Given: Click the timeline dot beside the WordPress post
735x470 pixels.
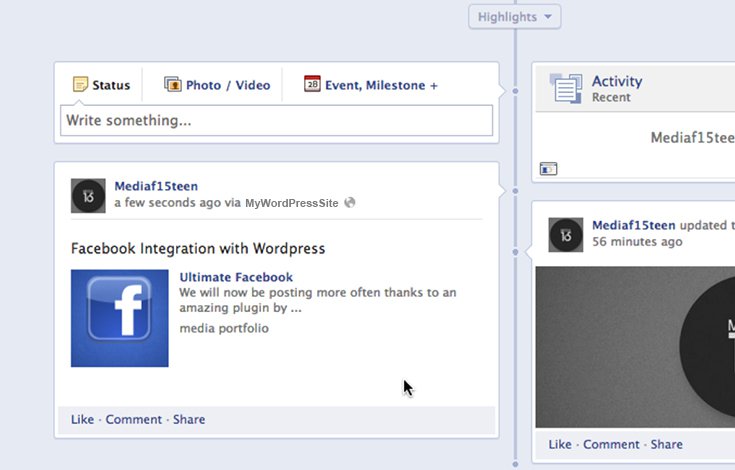Looking at the screenshot, I should [x=515, y=191].
